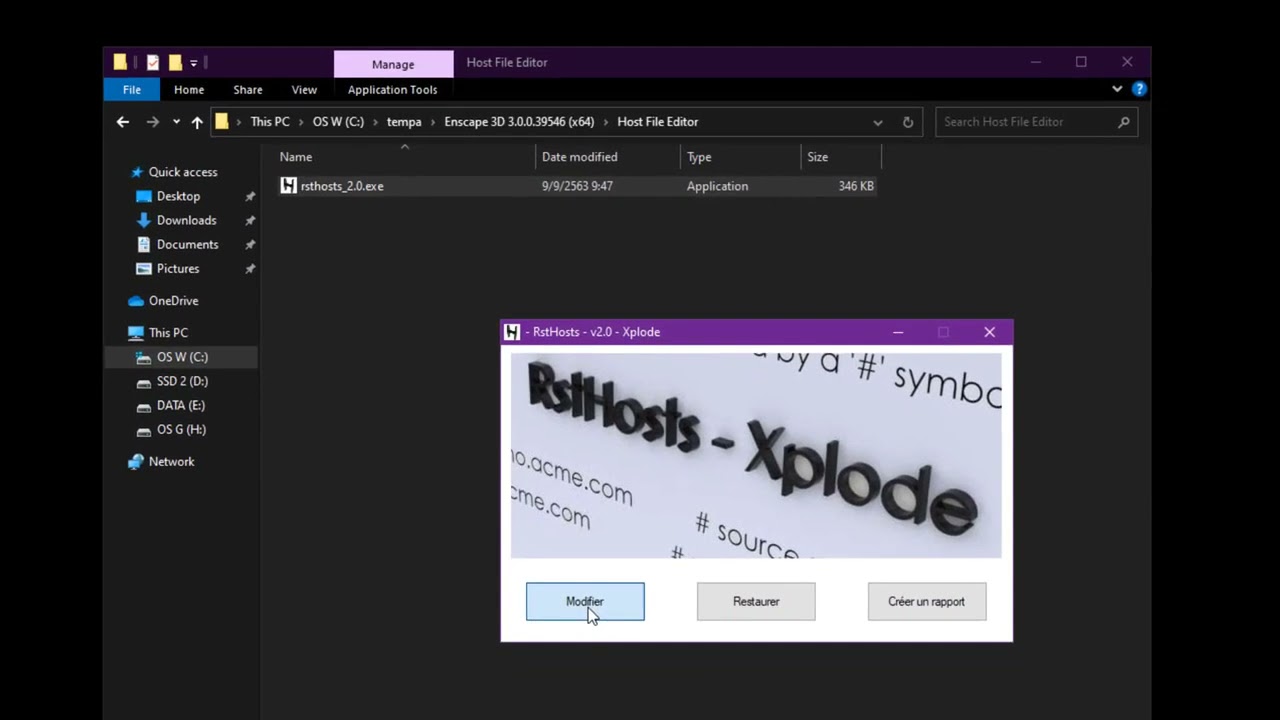The image size is (1280, 720).
Task: Open the recent locations dropdown arrow
Action: [176, 122]
